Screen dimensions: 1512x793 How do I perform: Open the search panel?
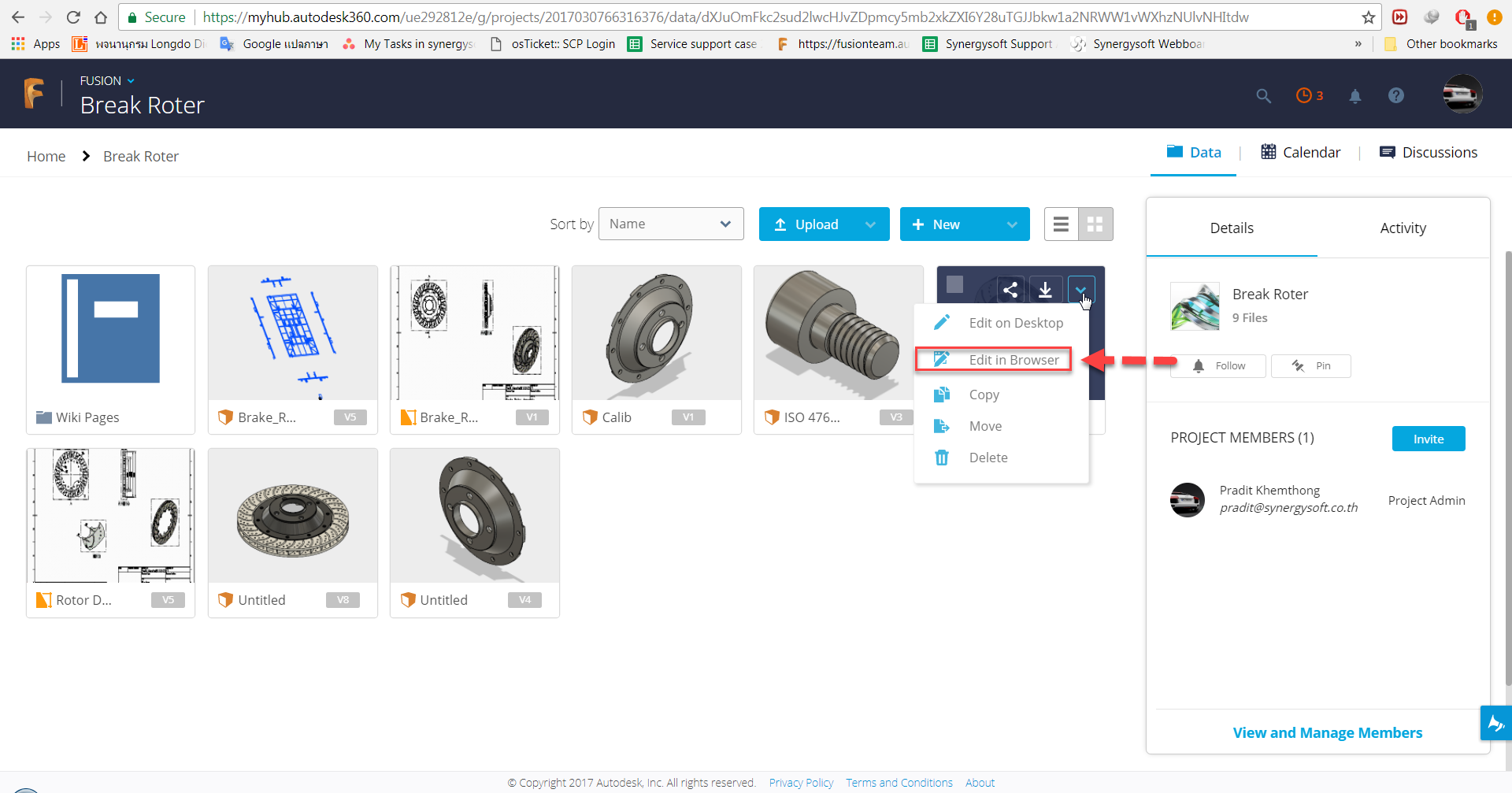[x=1263, y=95]
